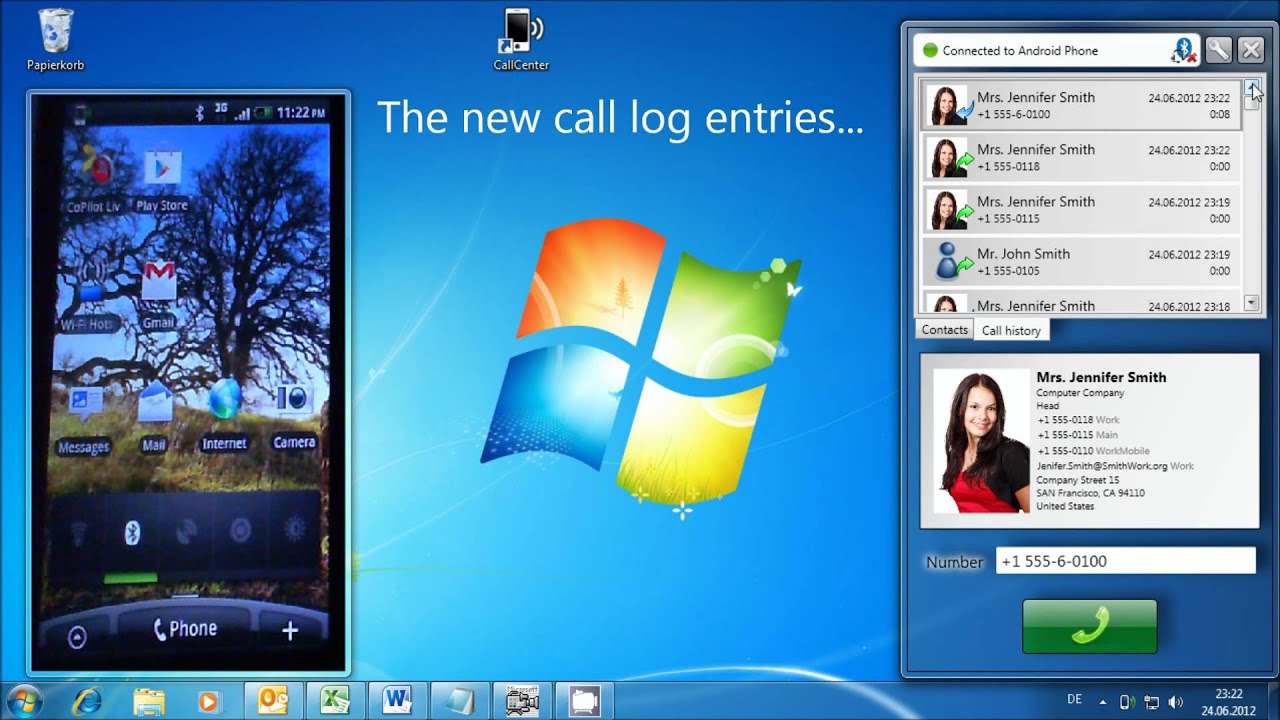Toggle Wi-Fi in the phone power widget
Viewport: 1280px width, 720px height.
click(x=77, y=533)
